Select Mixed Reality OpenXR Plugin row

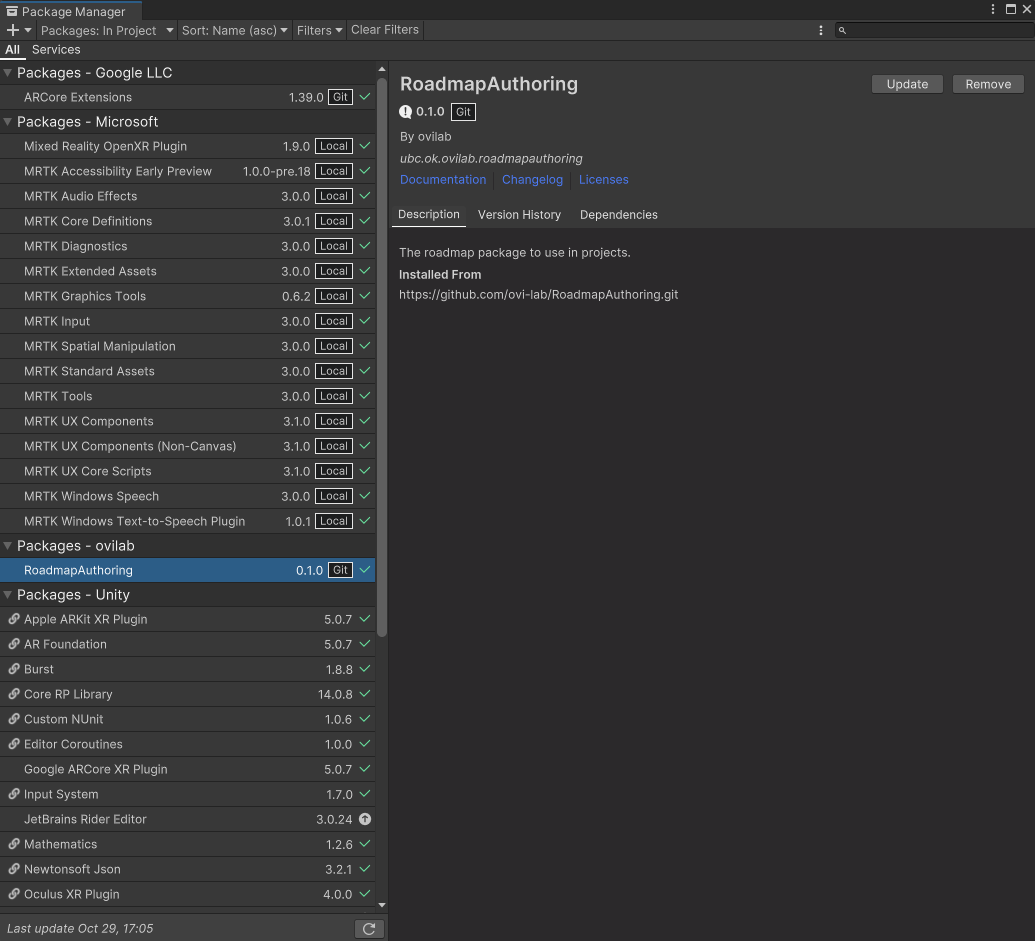[187, 146]
